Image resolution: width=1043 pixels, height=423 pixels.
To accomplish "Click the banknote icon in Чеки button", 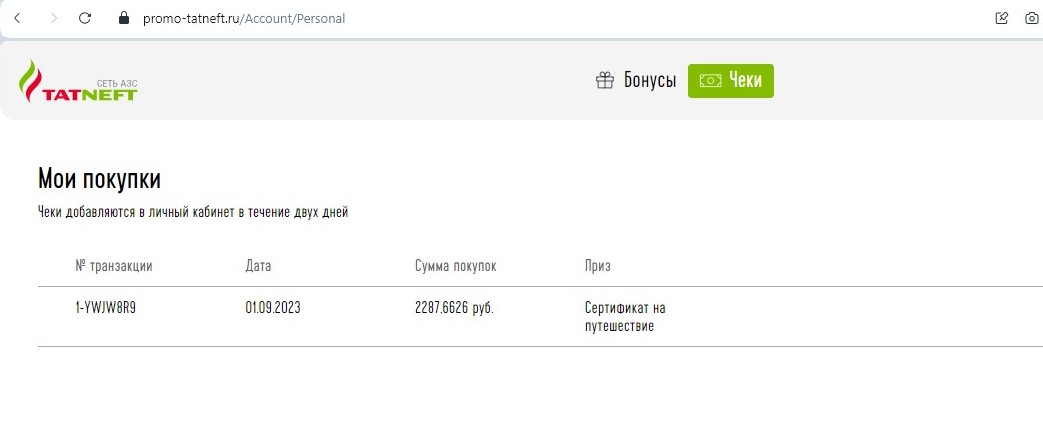I will tap(710, 80).
